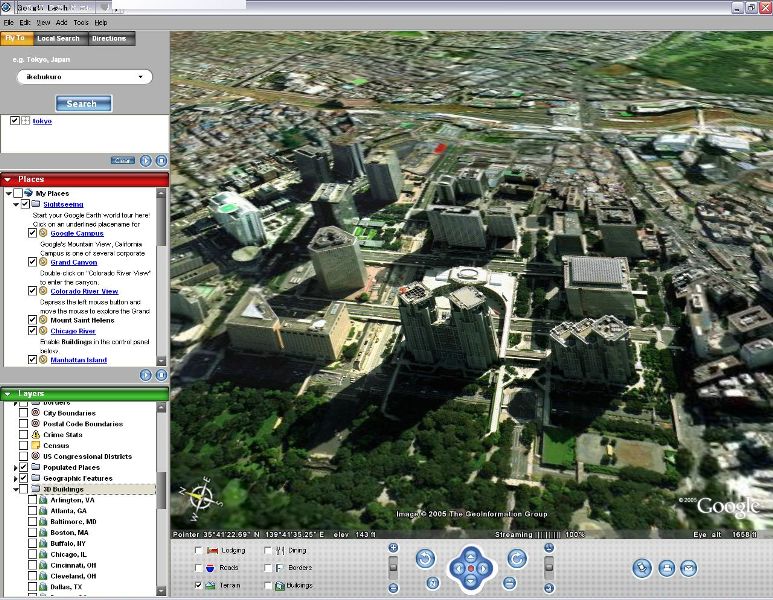
Task: Click the tilt up button above tilt slider
Action: tap(549, 548)
